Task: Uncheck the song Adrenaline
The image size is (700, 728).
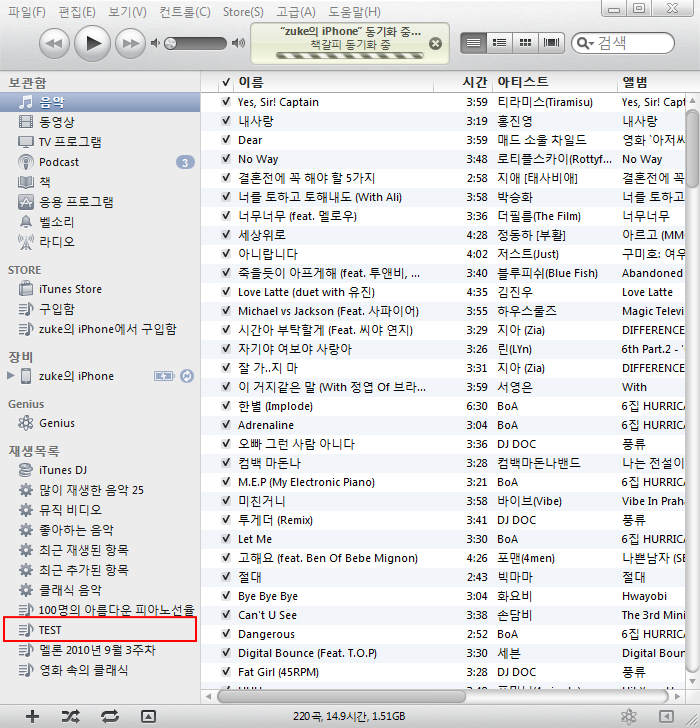Action: [226, 425]
